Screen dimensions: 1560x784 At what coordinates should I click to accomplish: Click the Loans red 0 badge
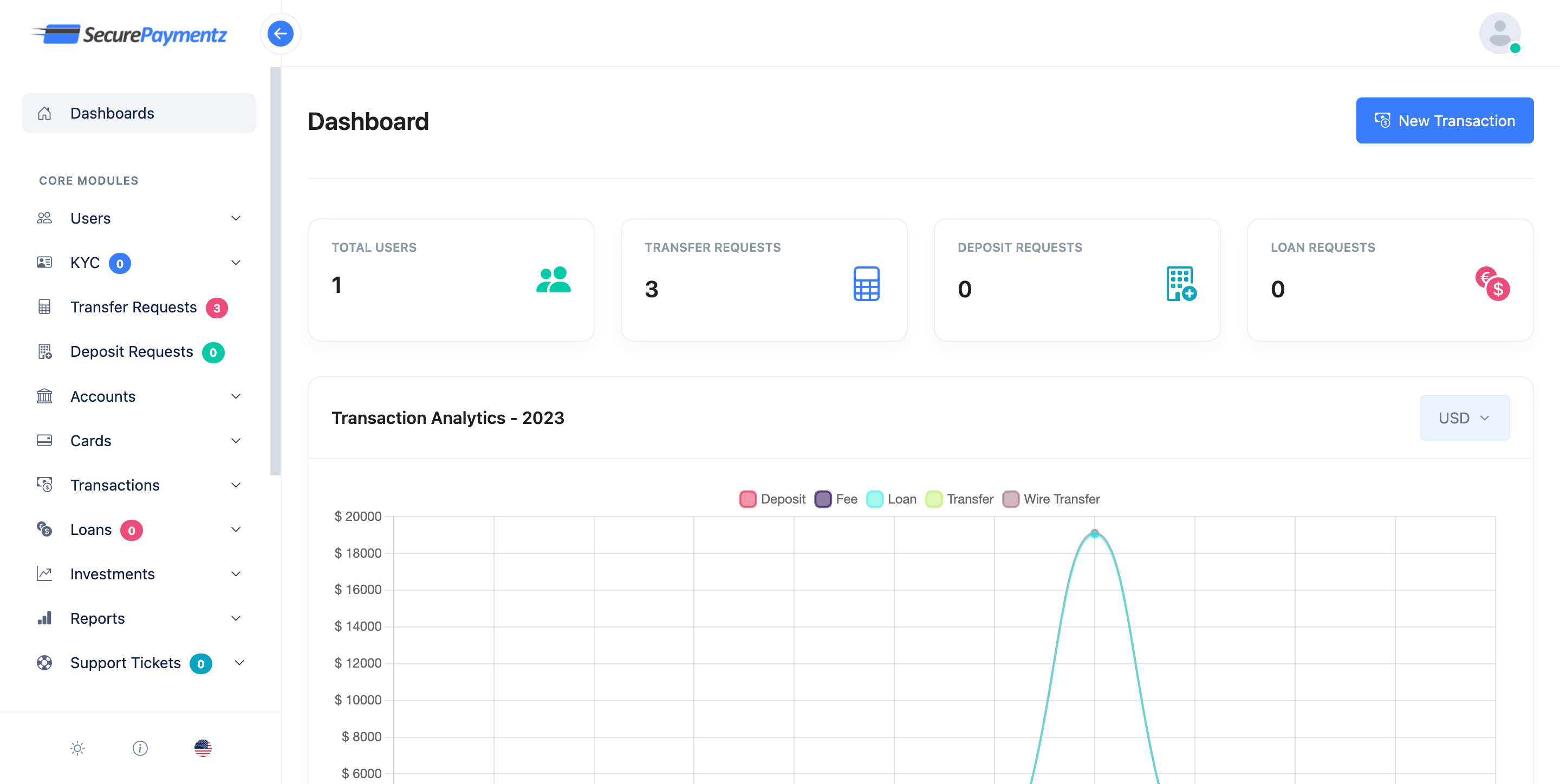132,530
